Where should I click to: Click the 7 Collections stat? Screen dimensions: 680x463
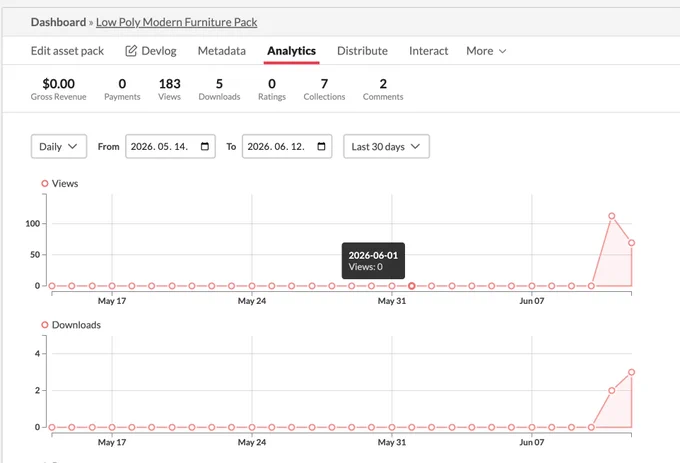pos(324,89)
